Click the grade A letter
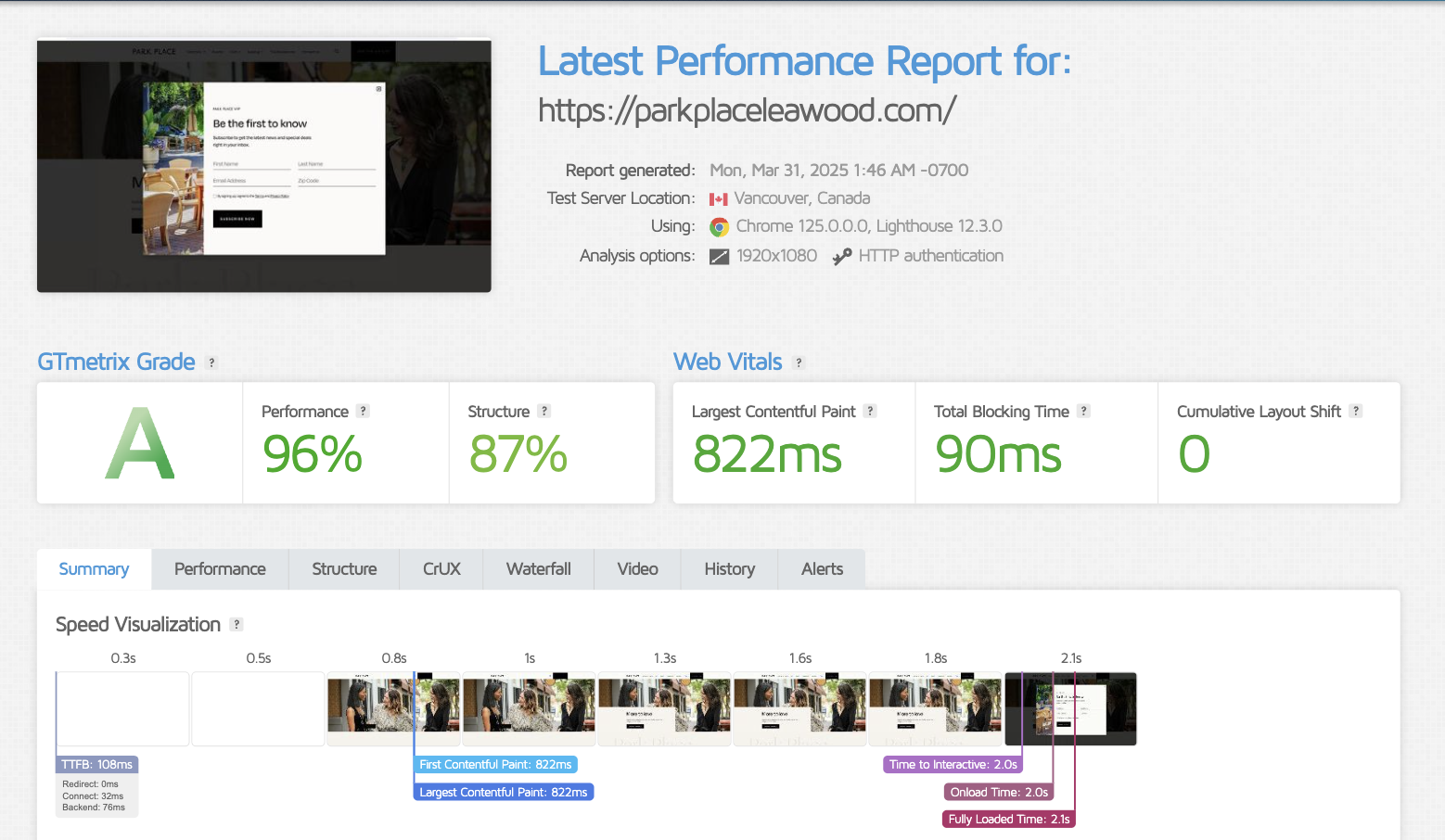Viewport: 1445px width, 840px height. pos(140,444)
